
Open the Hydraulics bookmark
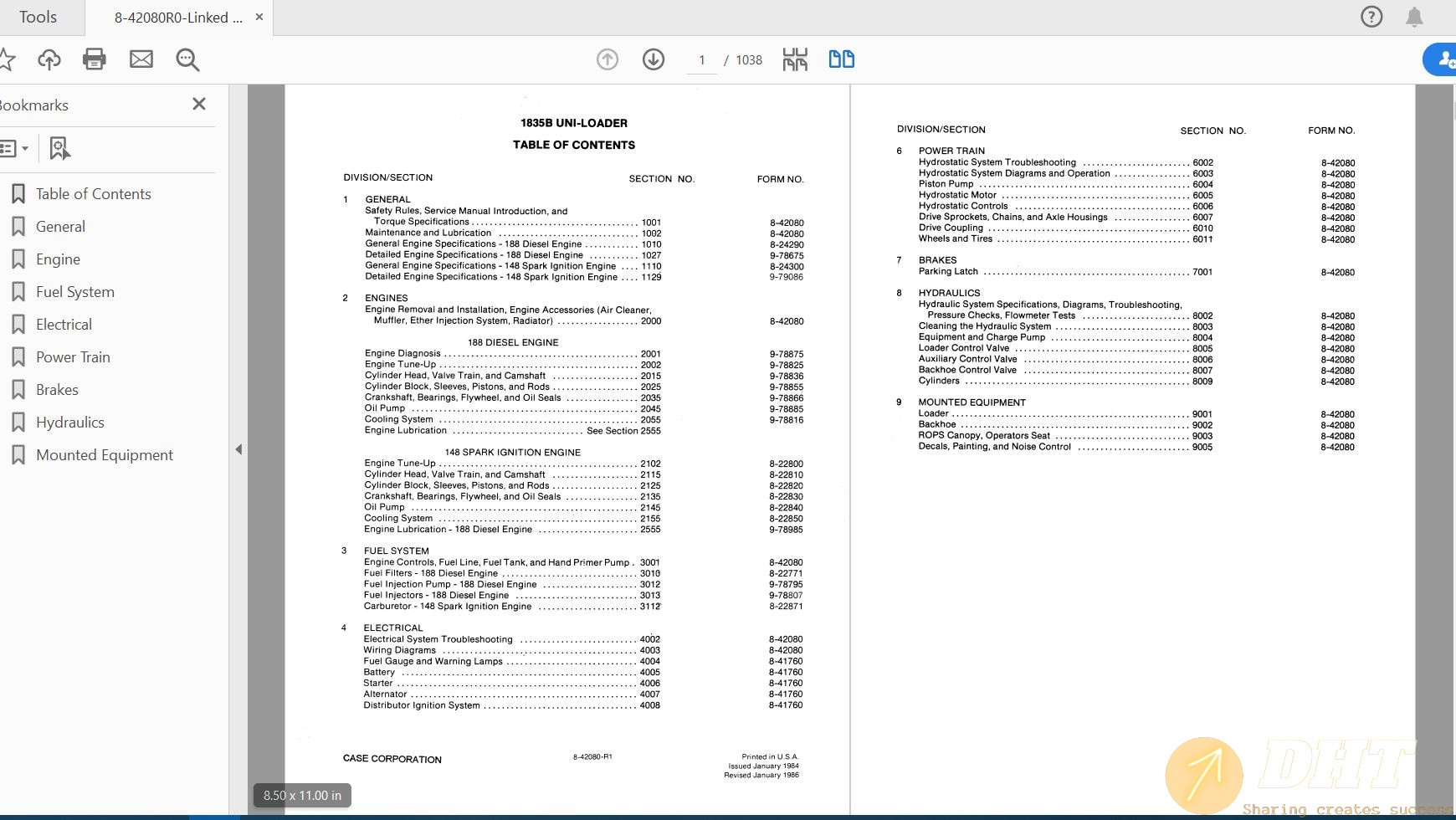coord(70,423)
